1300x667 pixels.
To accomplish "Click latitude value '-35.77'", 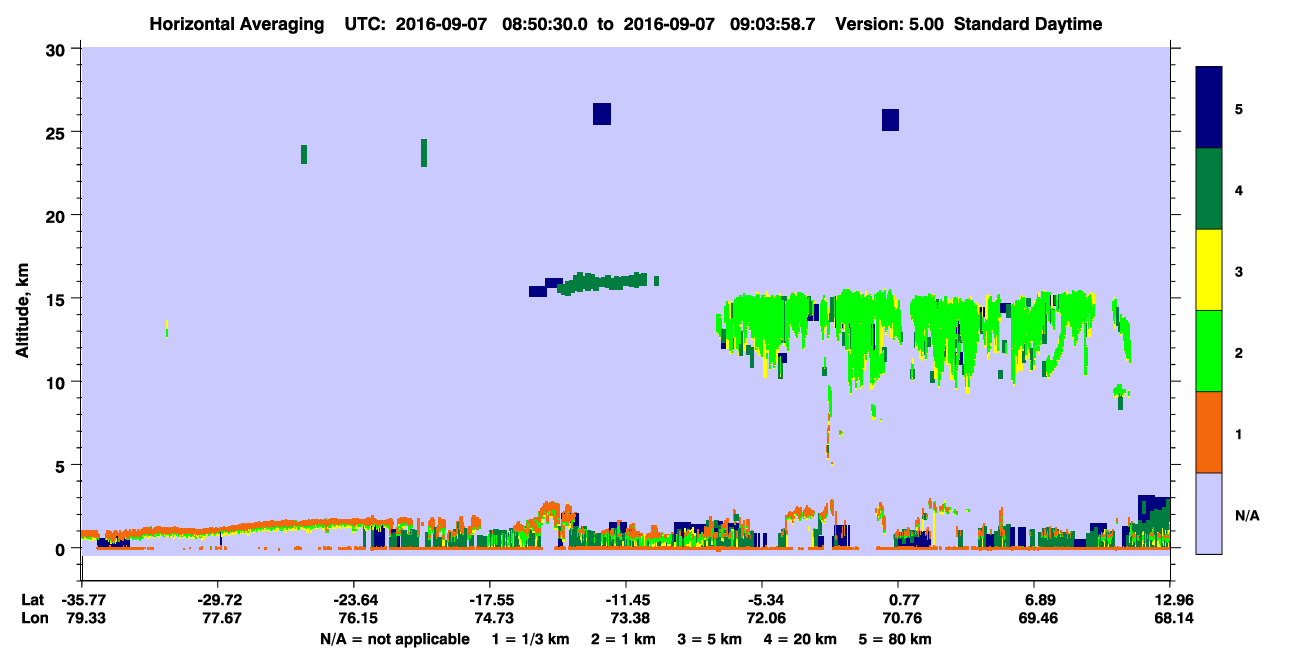I will [82, 600].
